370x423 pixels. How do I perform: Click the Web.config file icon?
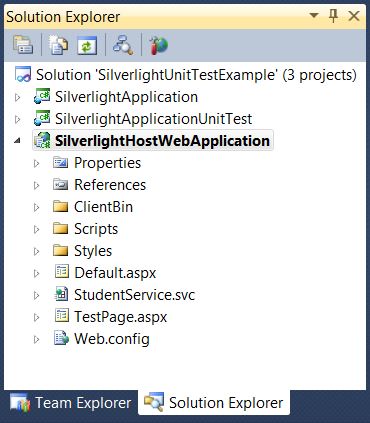click(x=62, y=338)
